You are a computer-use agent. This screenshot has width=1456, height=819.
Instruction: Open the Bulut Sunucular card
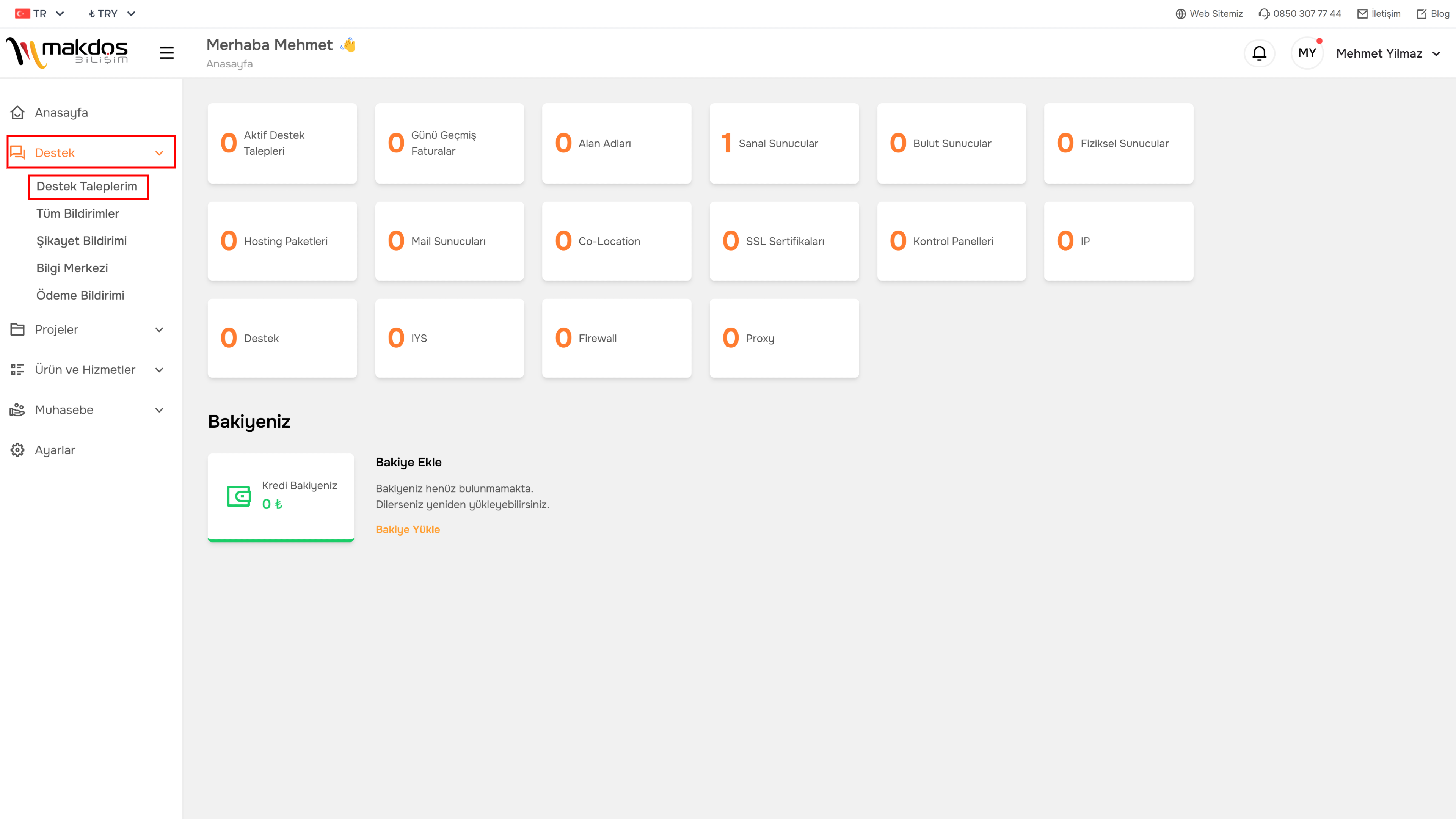951,143
